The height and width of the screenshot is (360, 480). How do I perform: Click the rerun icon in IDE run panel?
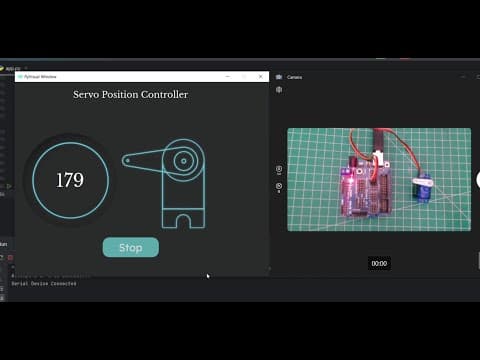click(x=2, y=257)
